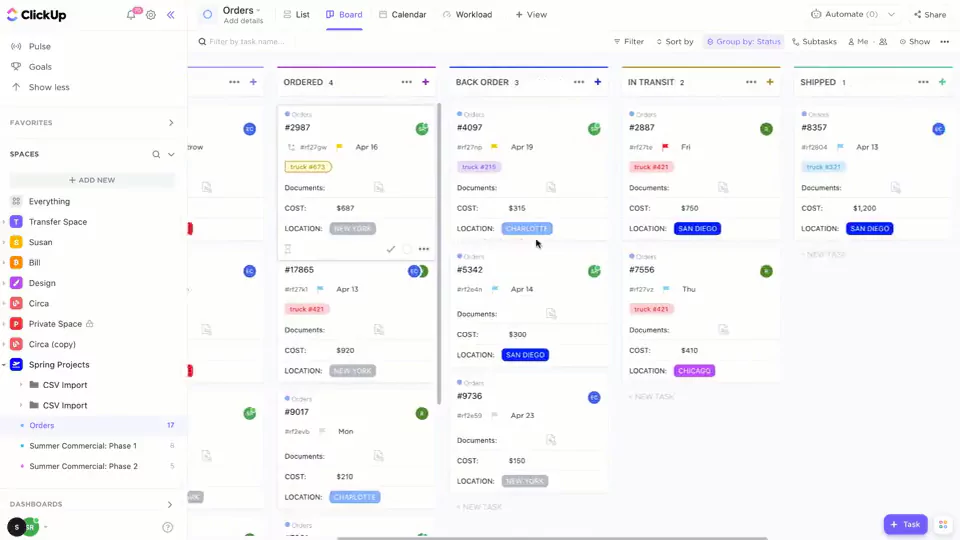The image size is (960, 540).
Task: Open BACK ORDER column options ellipsis
Action: 579,82
